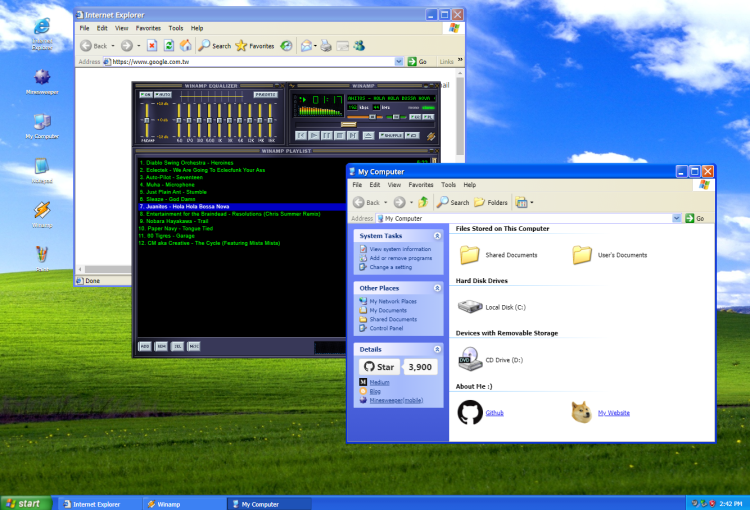Select the Shared Documents folder icon

(469, 255)
